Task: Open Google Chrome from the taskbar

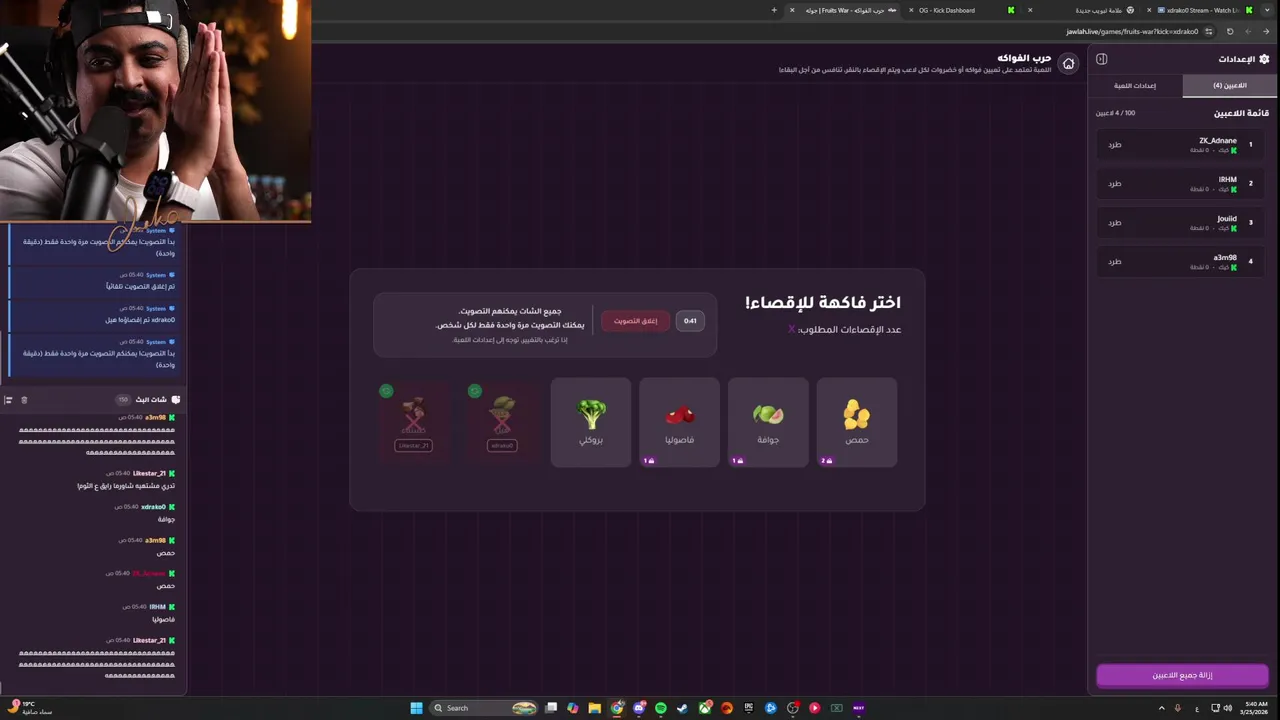Action: (x=617, y=708)
